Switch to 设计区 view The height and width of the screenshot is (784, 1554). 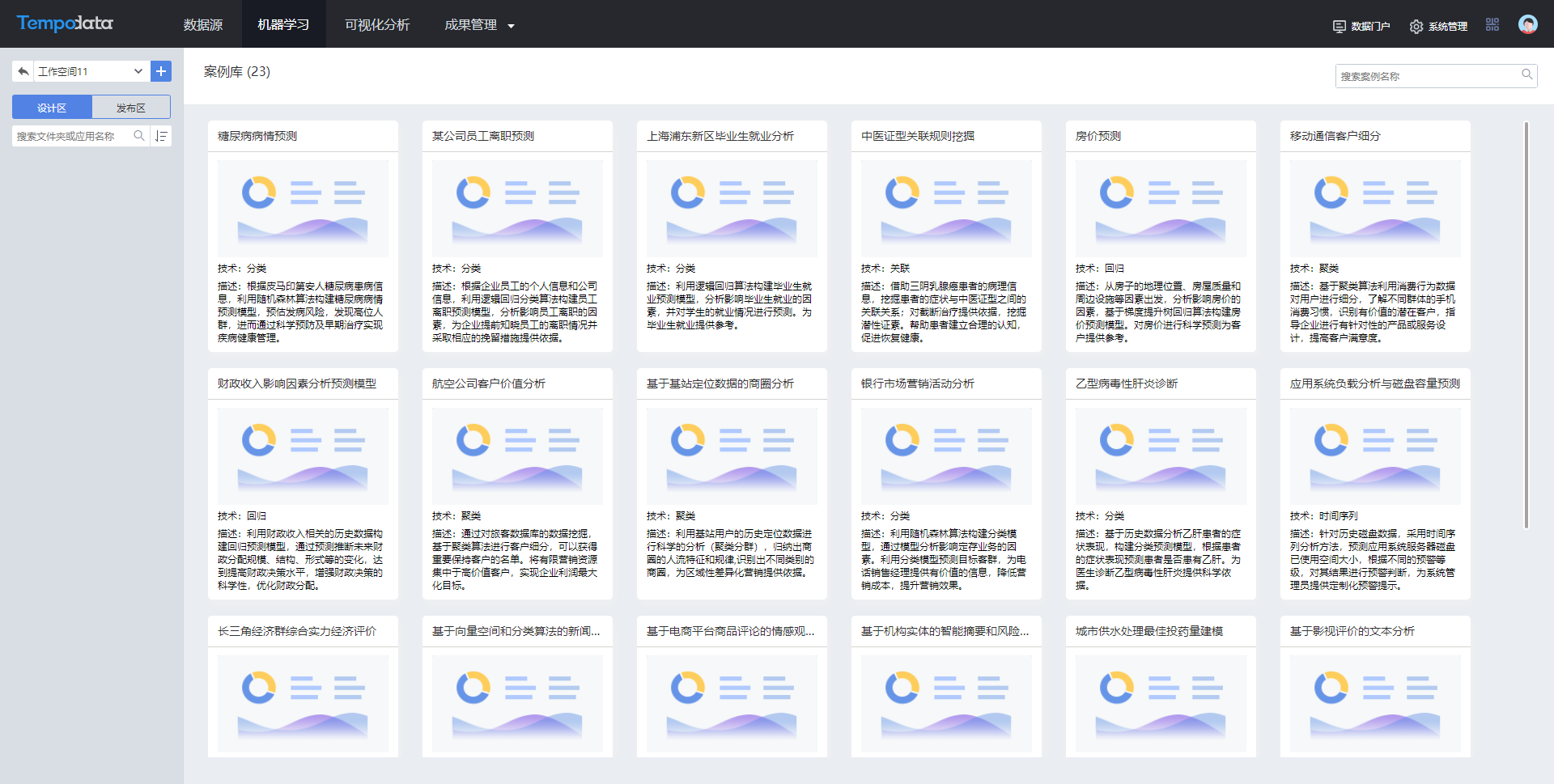[x=52, y=108]
